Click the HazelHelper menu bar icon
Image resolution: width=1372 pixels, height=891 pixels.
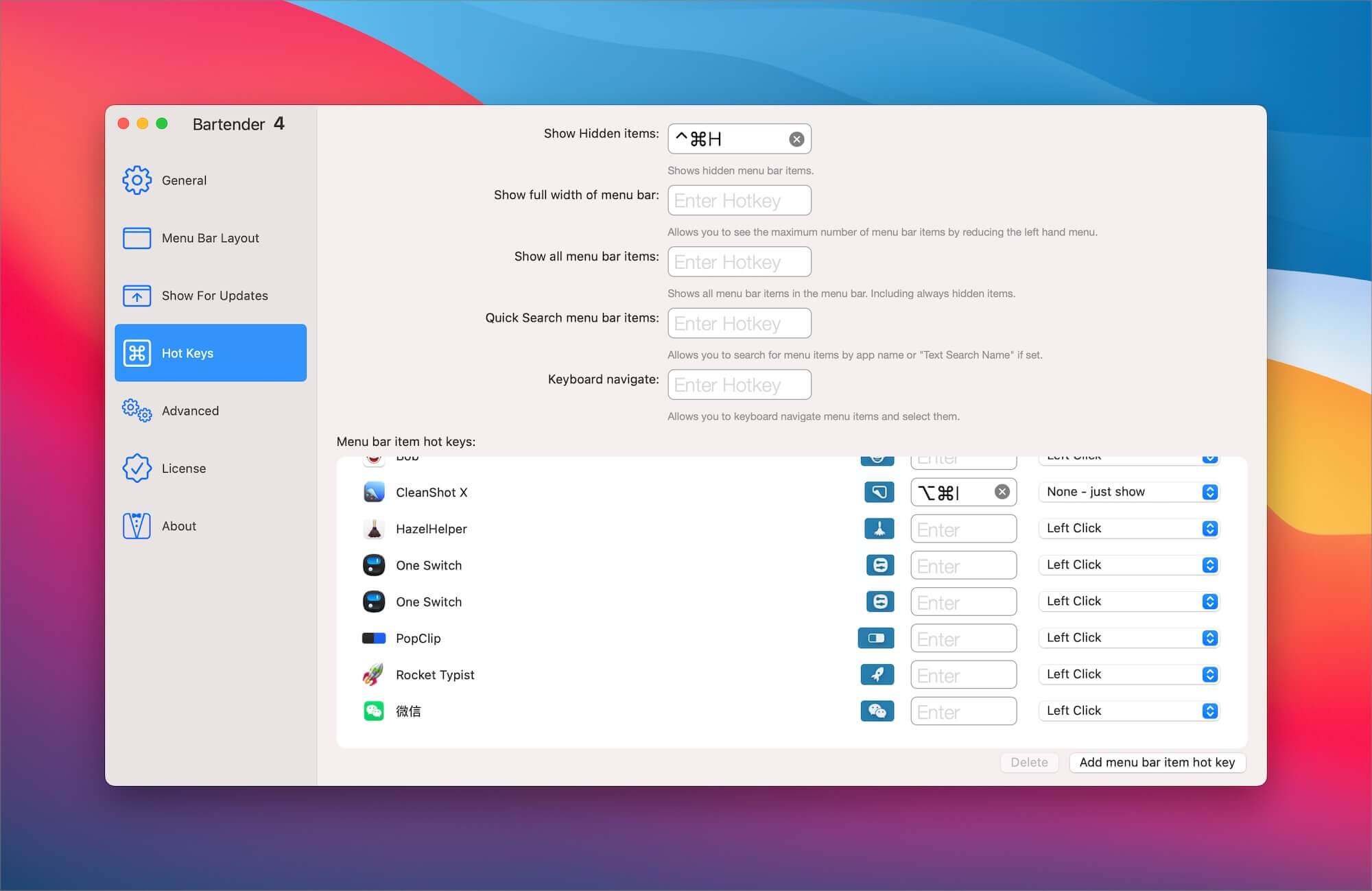(879, 528)
